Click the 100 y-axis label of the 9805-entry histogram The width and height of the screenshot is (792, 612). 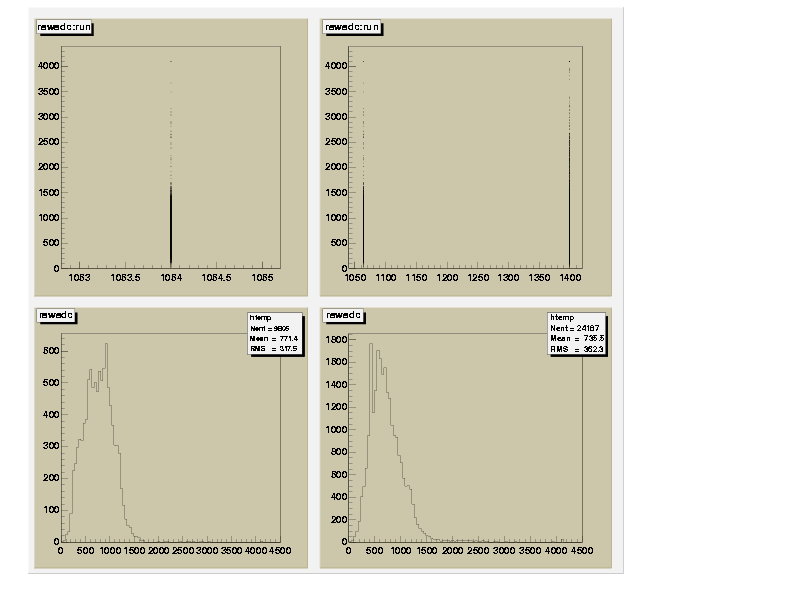pyautogui.click(x=51, y=509)
